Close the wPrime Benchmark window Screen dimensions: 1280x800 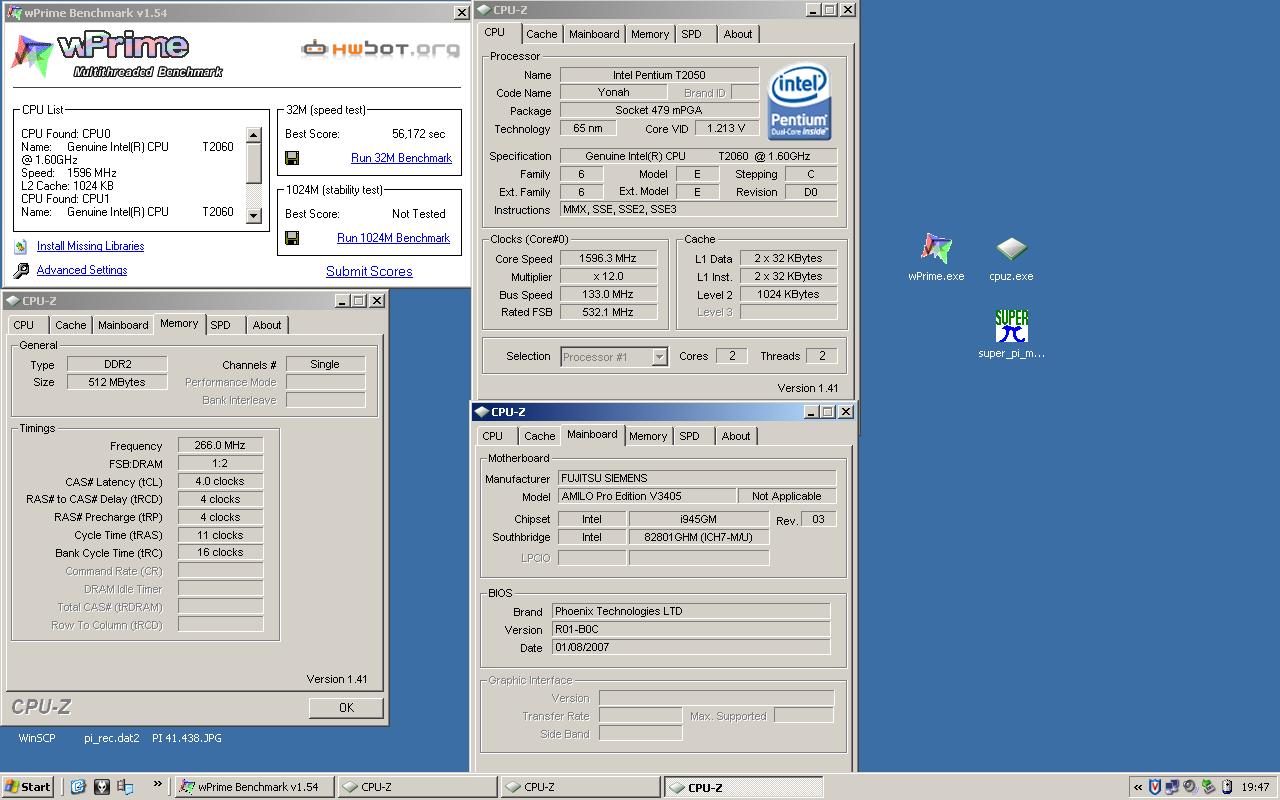pos(461,13)
